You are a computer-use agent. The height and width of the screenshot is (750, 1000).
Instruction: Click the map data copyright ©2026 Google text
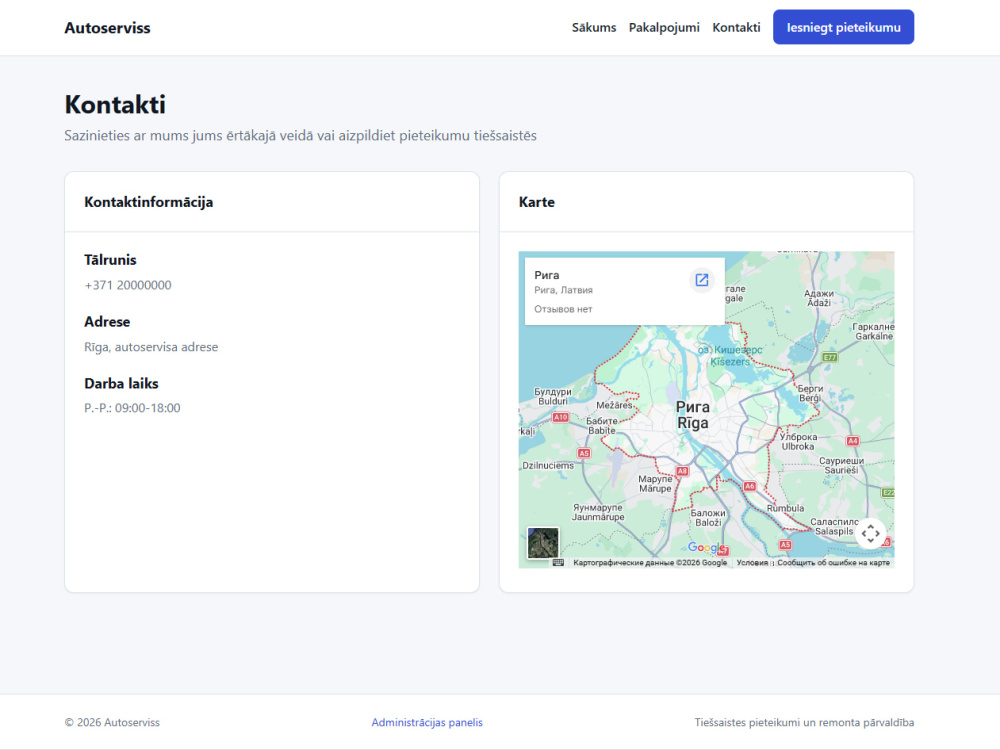tap(650, 562)
